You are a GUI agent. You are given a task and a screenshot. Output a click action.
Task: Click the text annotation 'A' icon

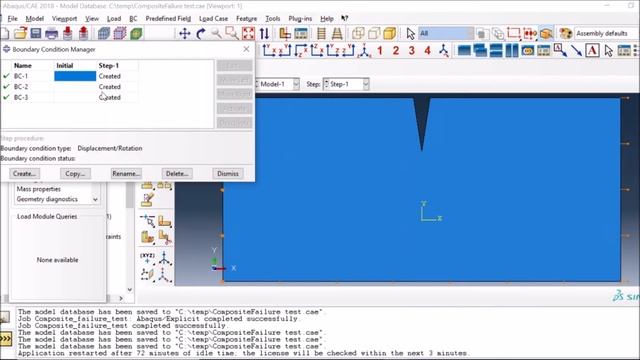592,51
